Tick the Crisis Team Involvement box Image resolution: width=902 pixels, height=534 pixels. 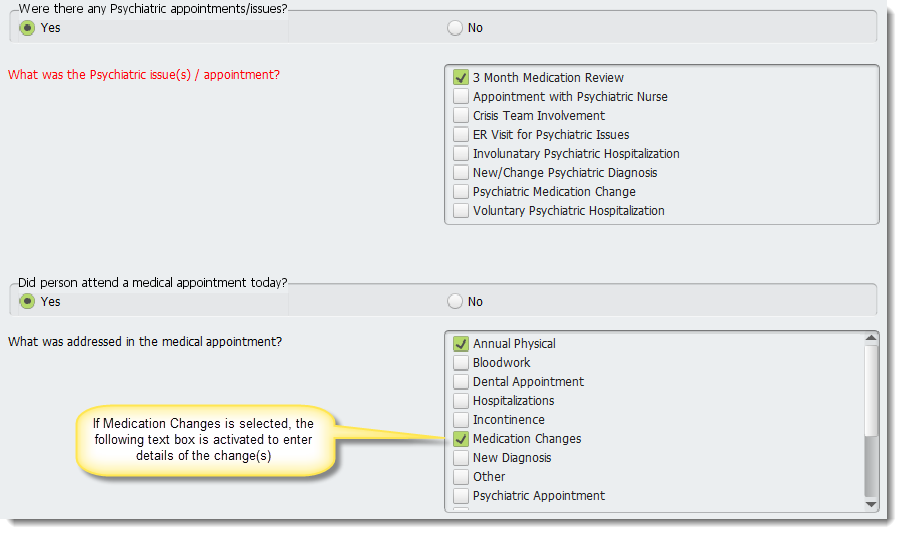[460, 115]
